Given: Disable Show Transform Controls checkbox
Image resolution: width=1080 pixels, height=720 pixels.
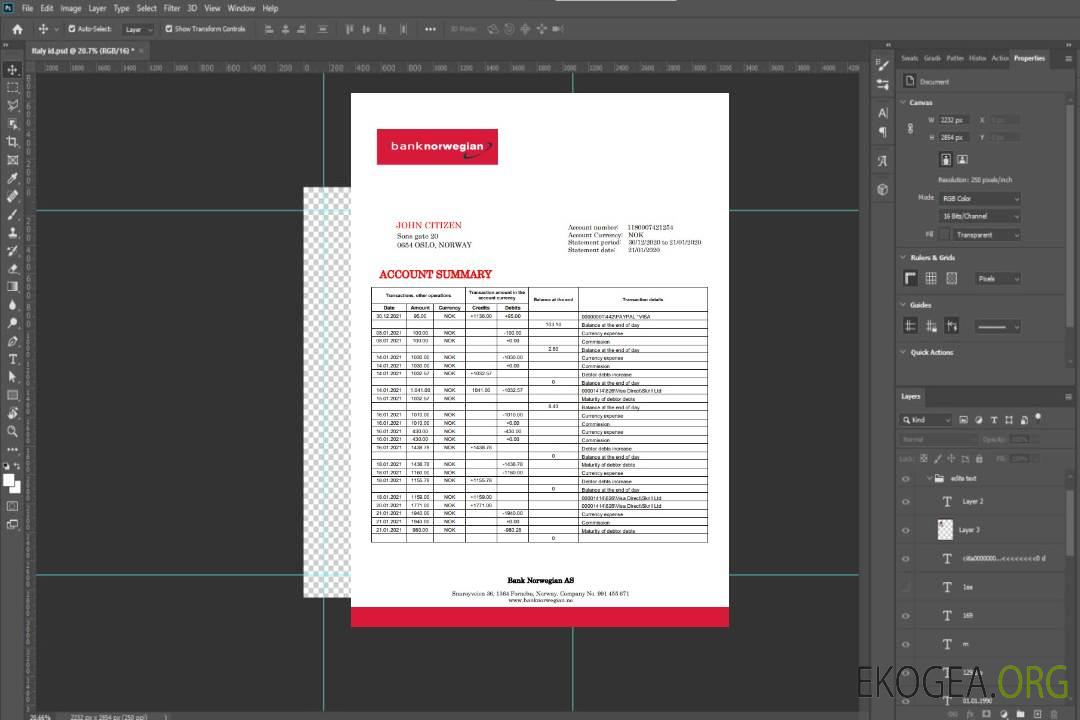Looking at the screenshot, I should click(x=169, y=29).
